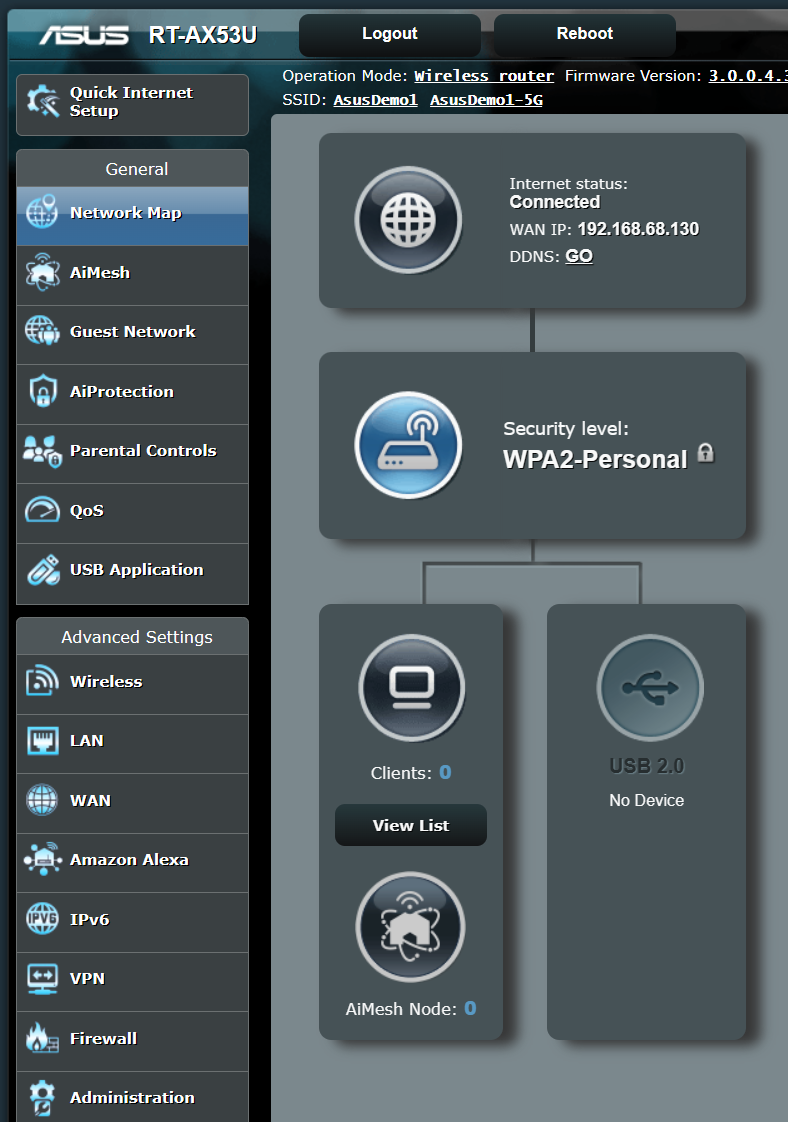Image resolution: width=788 pixels, height=1122 pixels.
Task: Click the WAN IP 192.168.68.130
Action: pos(638,229)
